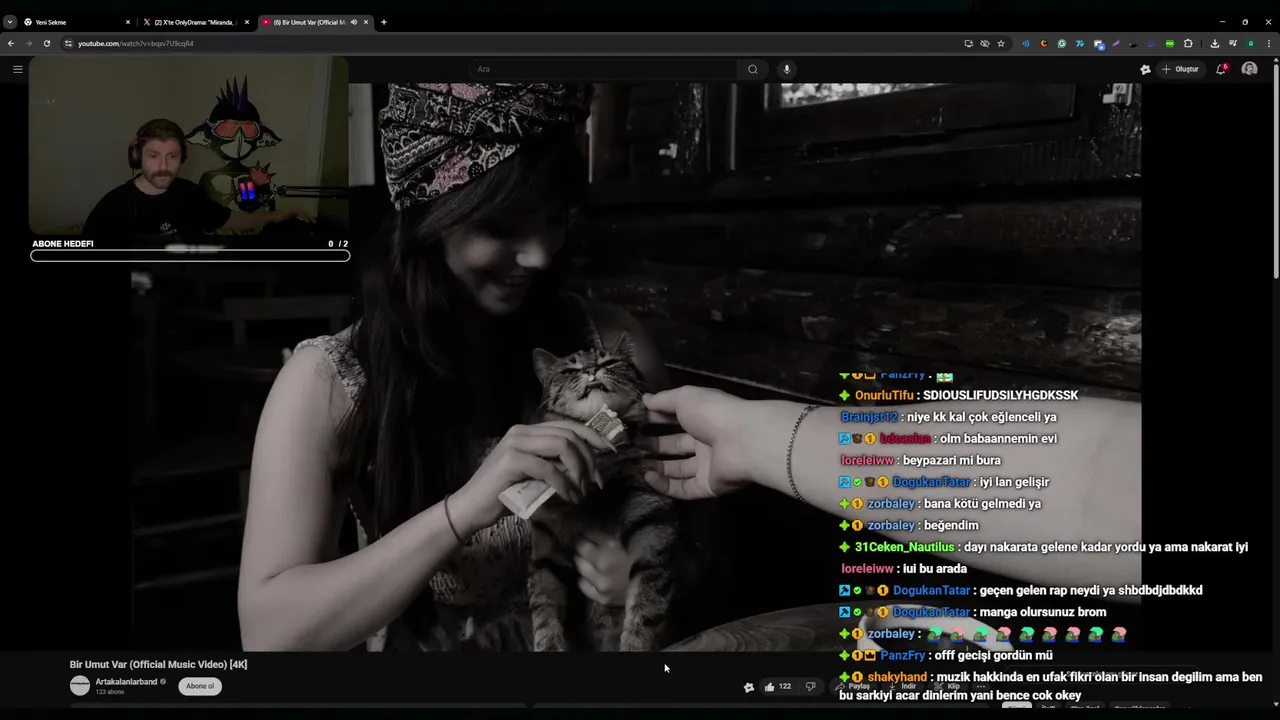This screenshot has width=1280, height=720.
Task: Click the green NOX extension icon
Action: [x=1170, y=43]
